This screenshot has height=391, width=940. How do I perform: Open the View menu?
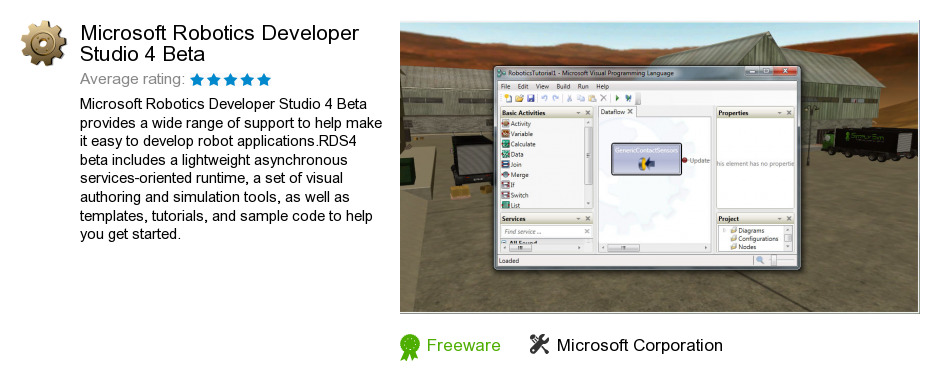[543, 86]
